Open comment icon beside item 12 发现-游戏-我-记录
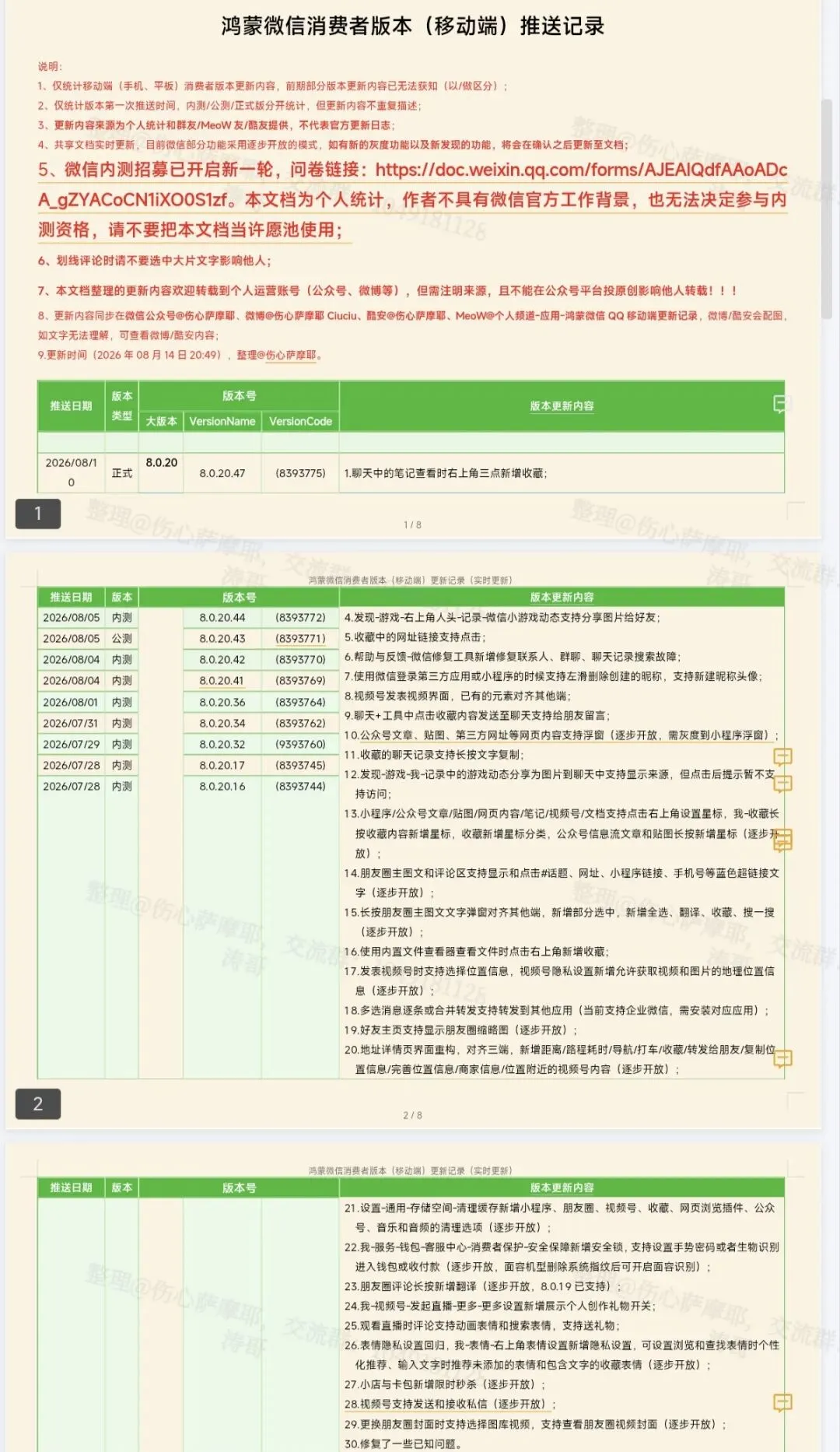The width and height of the screenshot is (840, 1452). (782, 783)
